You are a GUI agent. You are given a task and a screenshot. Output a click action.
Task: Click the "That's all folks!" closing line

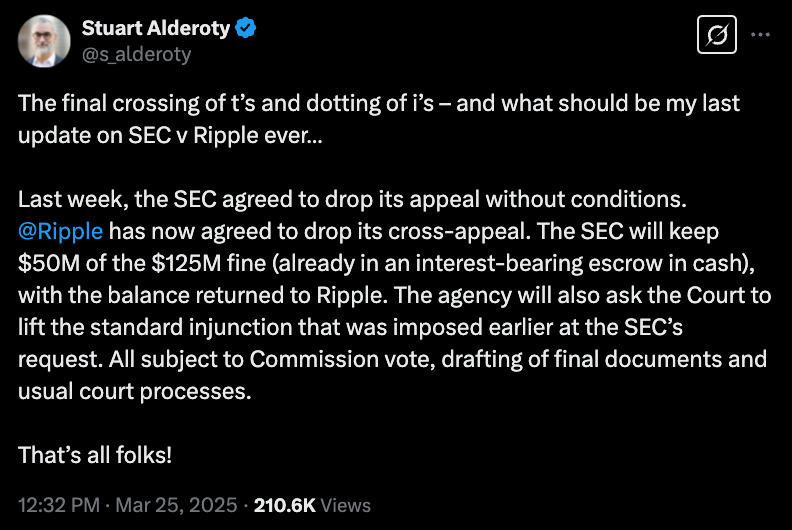pos(95,454)
